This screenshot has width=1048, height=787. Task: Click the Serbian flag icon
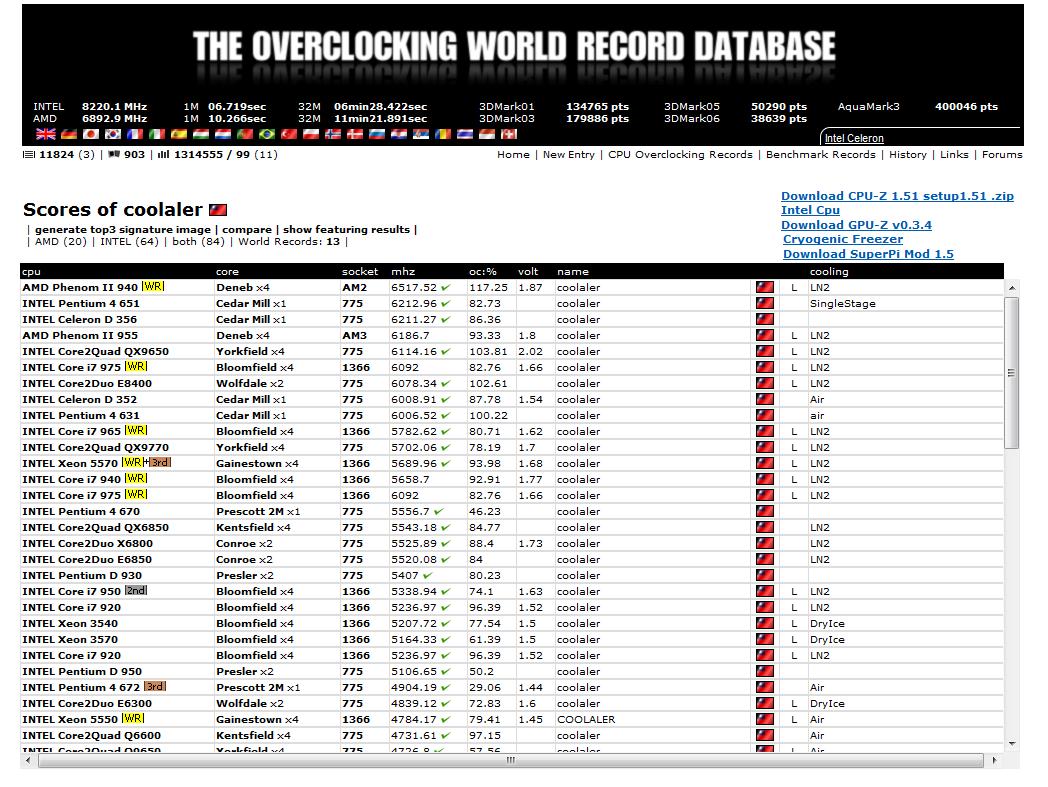click(x=421, y=134)
